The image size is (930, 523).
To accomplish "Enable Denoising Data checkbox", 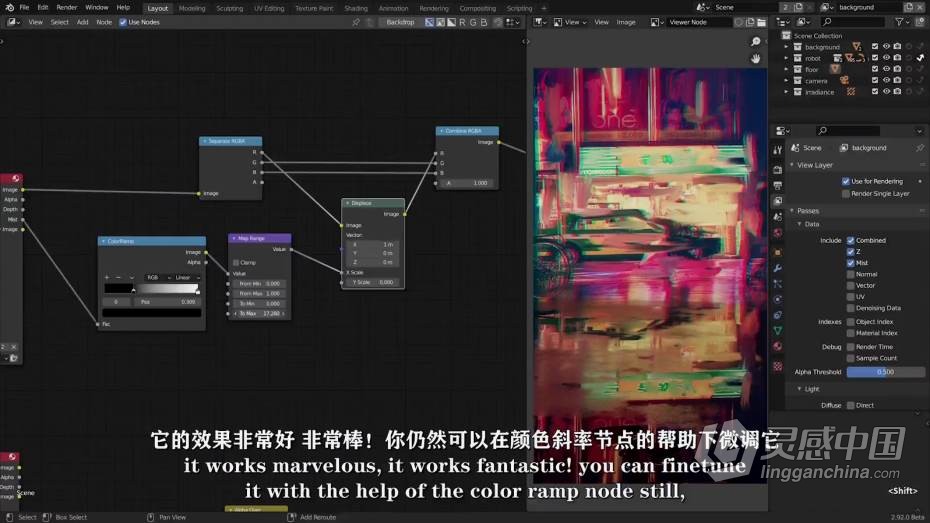I will point(851,308).
